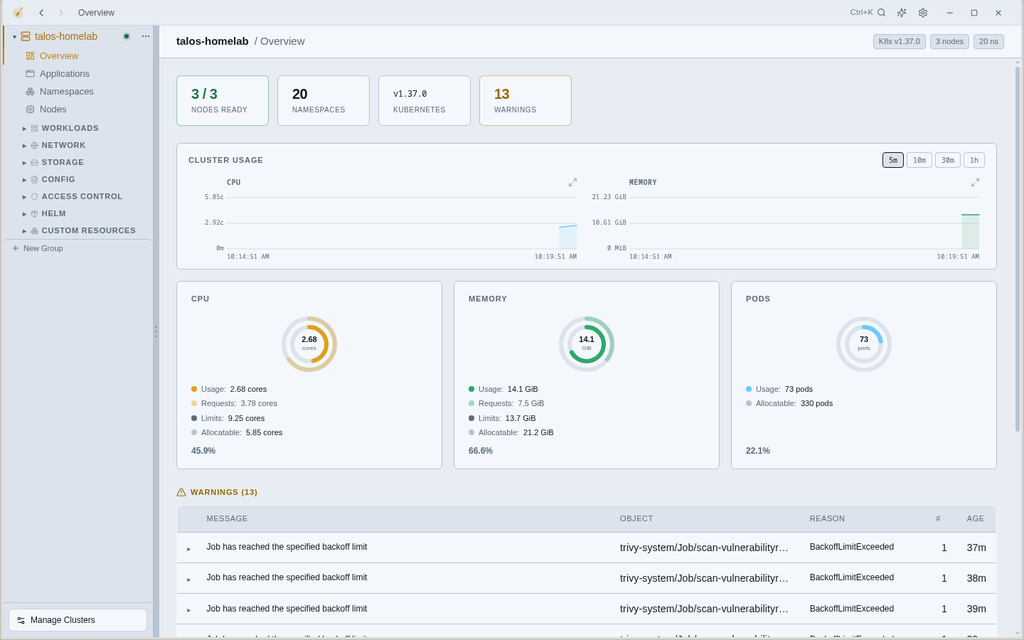The width and height of the screenshot is (1024, 640).
Task: Click the 3 nodes badge
Action: click(x=950, y=41)
